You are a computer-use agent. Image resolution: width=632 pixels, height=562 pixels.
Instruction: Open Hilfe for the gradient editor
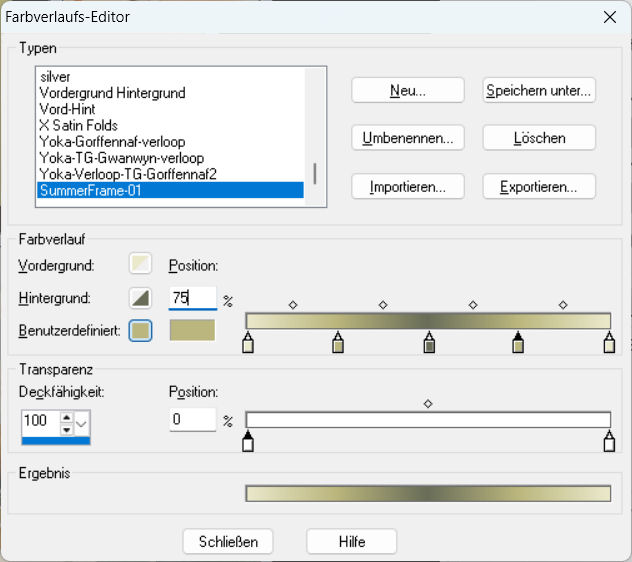[352, 542]
